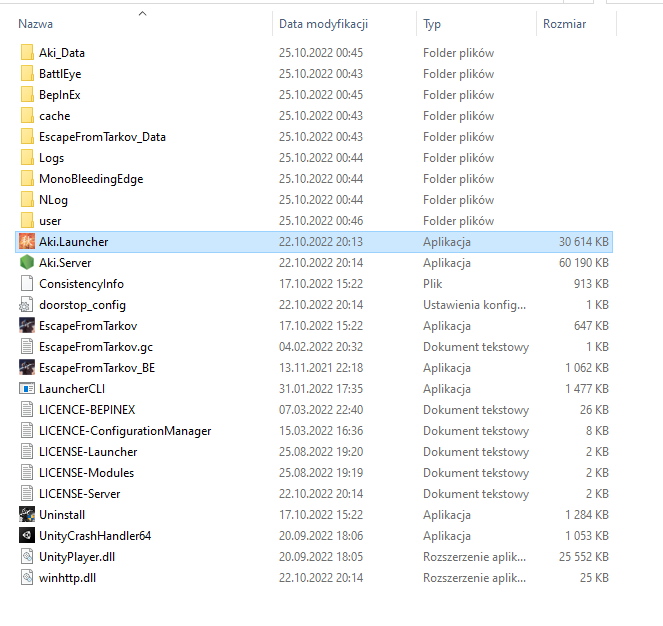This screenshot has width=663, height=626.
Task: Click the LICENCE-ConfigurationManager document icon
Action: tap(27, 431)
